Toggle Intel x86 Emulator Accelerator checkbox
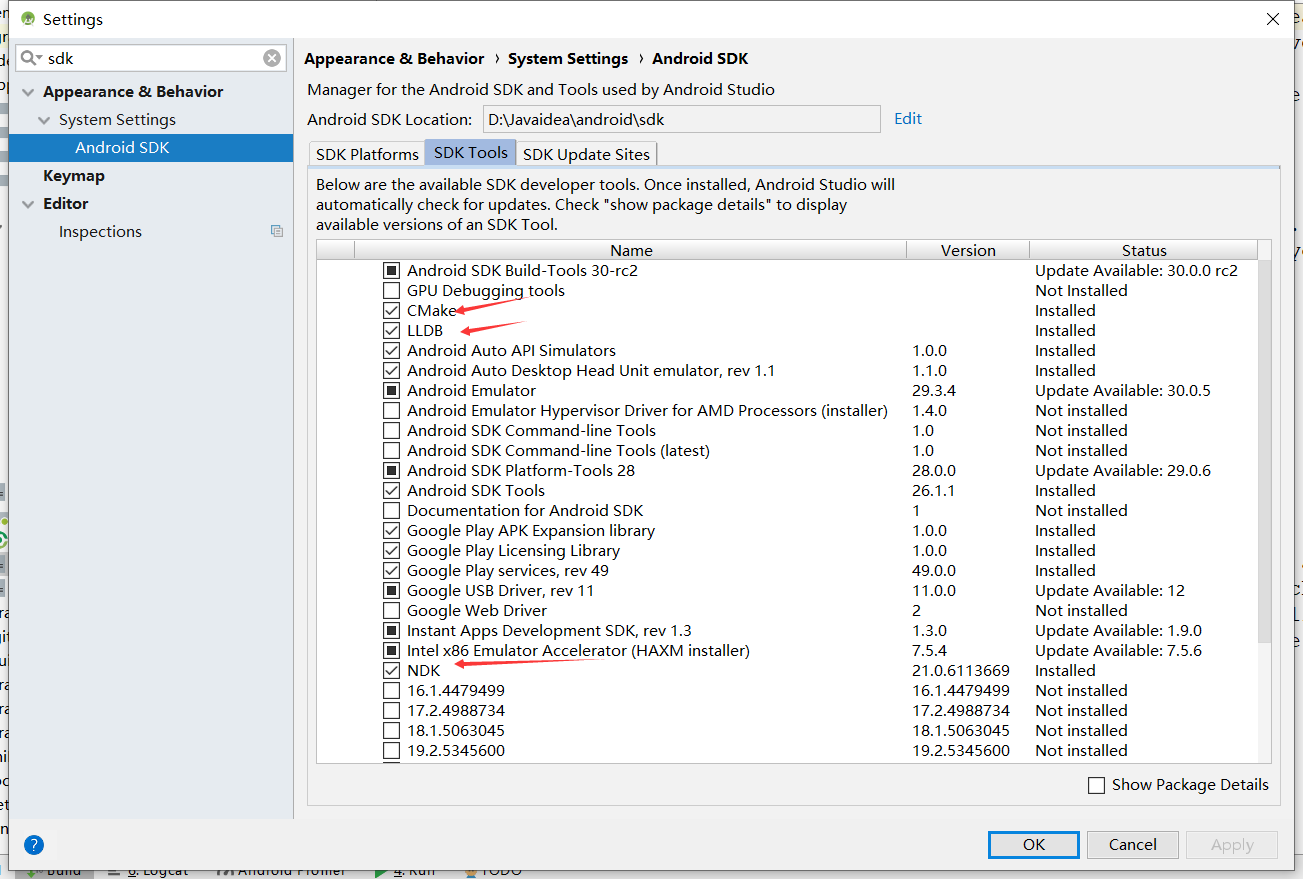This screenshot has height=879, width=1303. coord(392,650)
